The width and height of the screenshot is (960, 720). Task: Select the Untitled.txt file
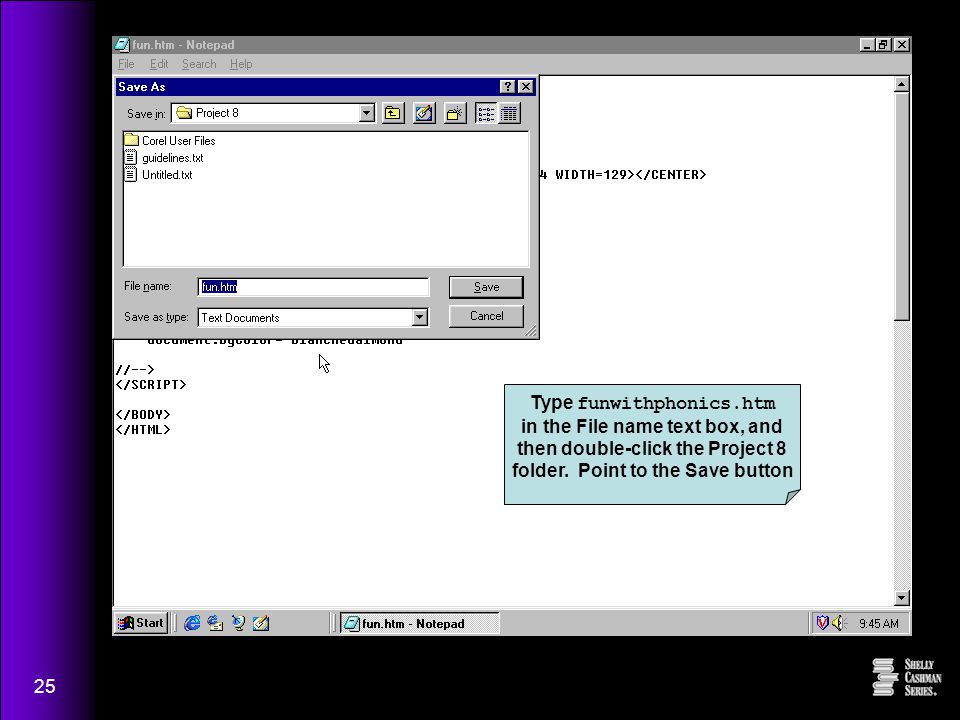[159, 175]
